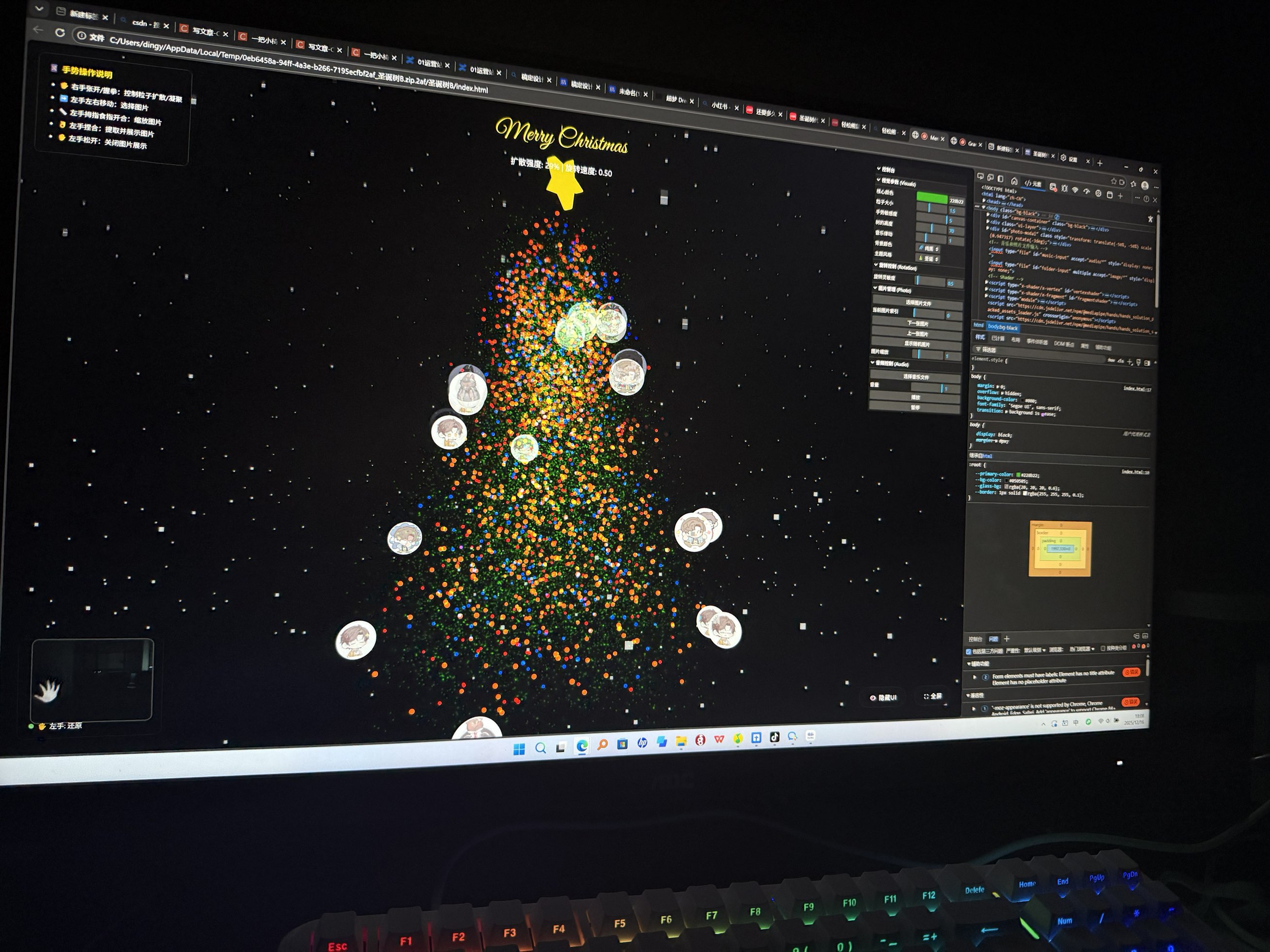Viewport: 1270px width, 952px height.
Task: Toggle the 包括第三方问题 checkbox
Action: coord(969,651)
